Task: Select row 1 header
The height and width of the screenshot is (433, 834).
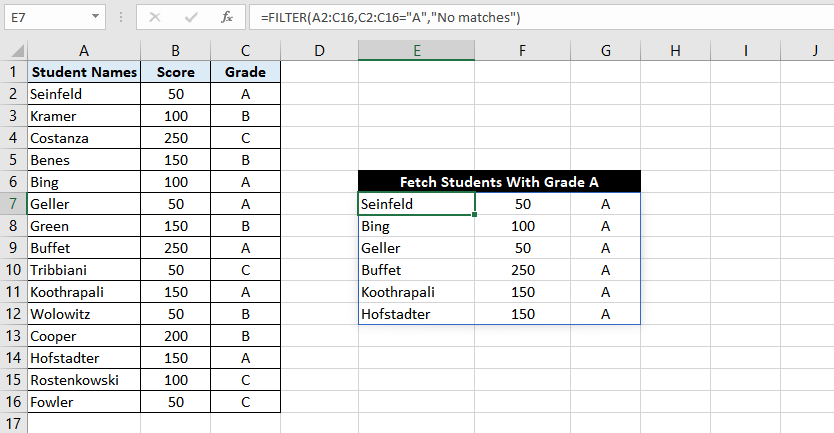Action: point(13,72)
